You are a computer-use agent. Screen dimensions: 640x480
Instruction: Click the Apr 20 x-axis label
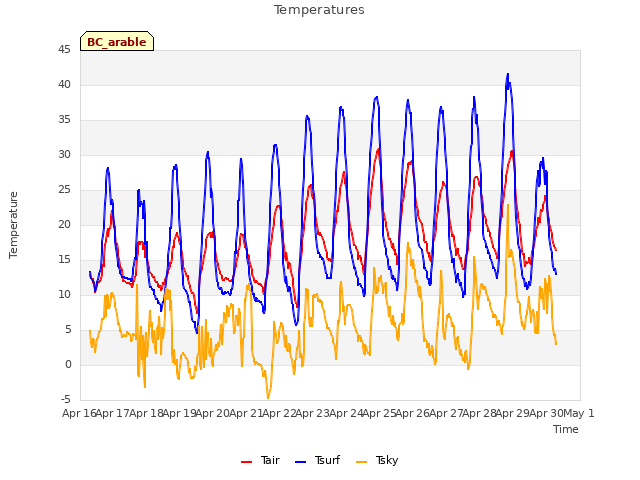click(213, 413)
